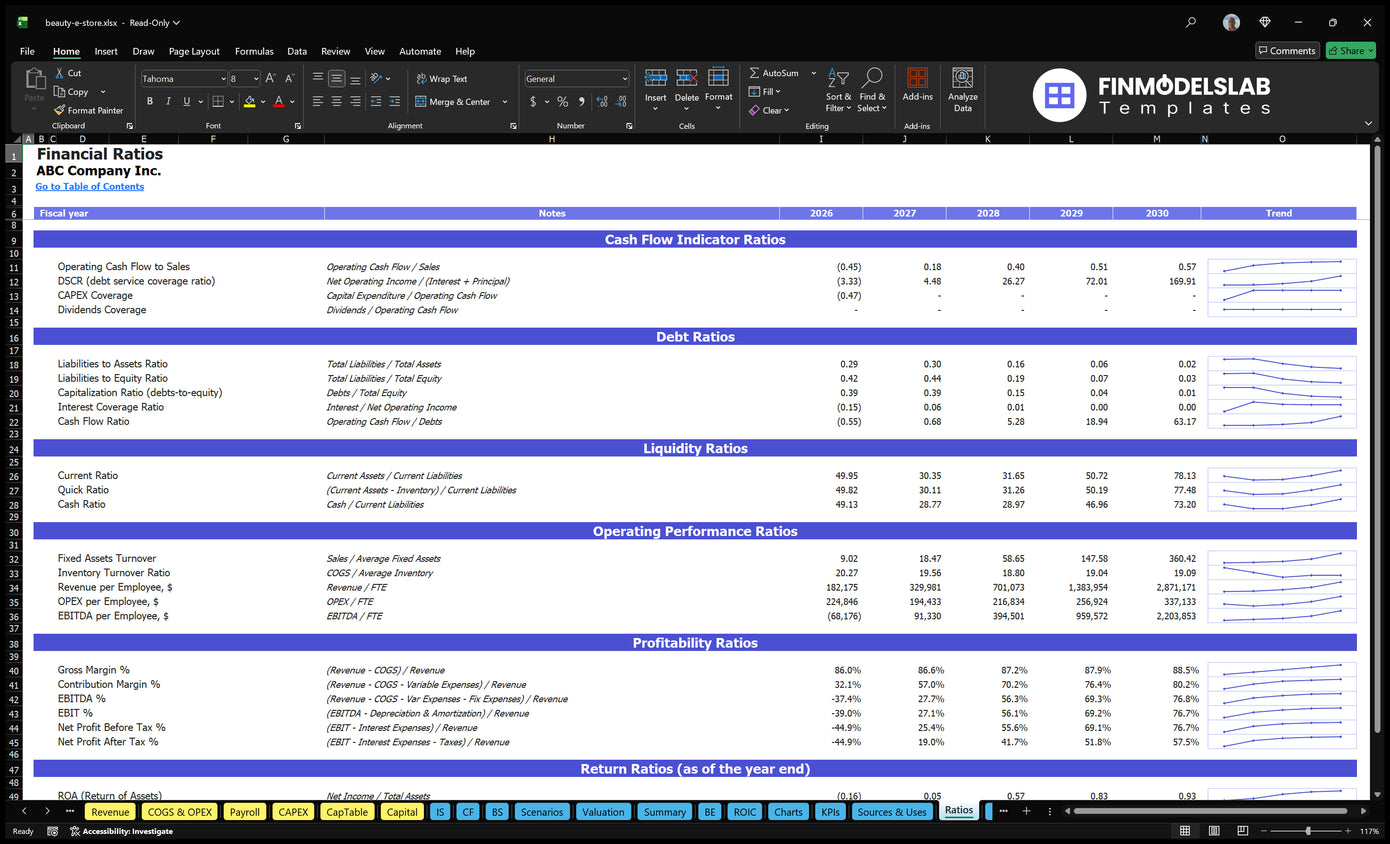Toggle bold formatting
Screen dimensions: 1390x844
pyautogui.click(x=149, y=101)
